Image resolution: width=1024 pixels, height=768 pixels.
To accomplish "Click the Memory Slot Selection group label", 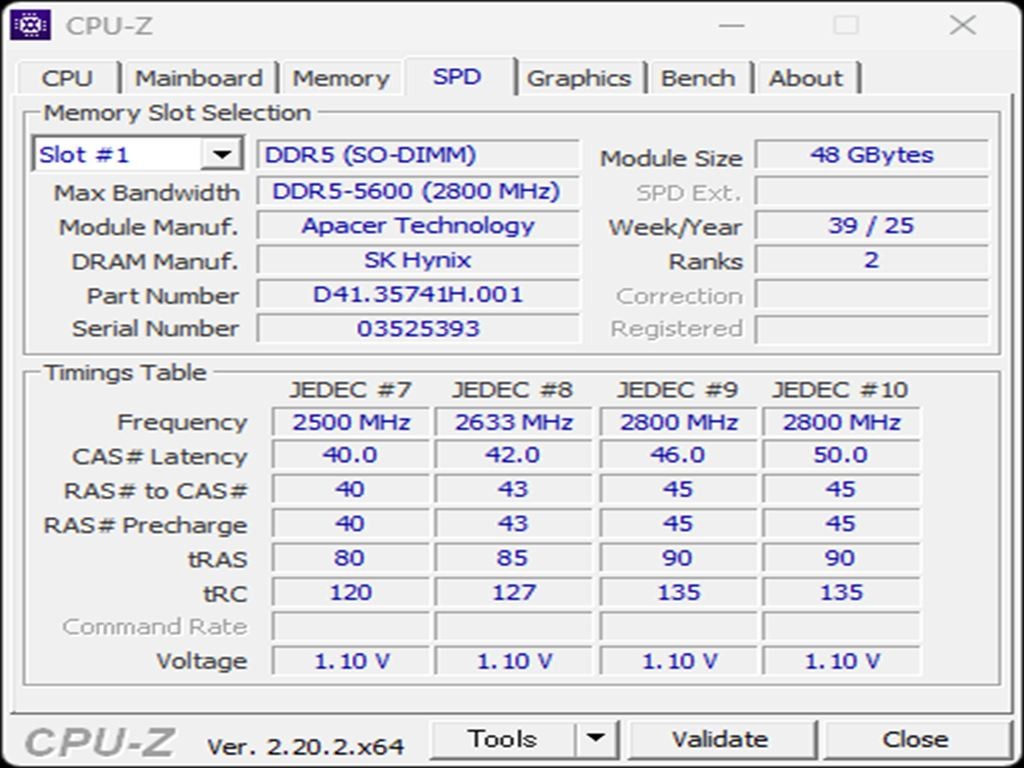I will tap(177, 113).
